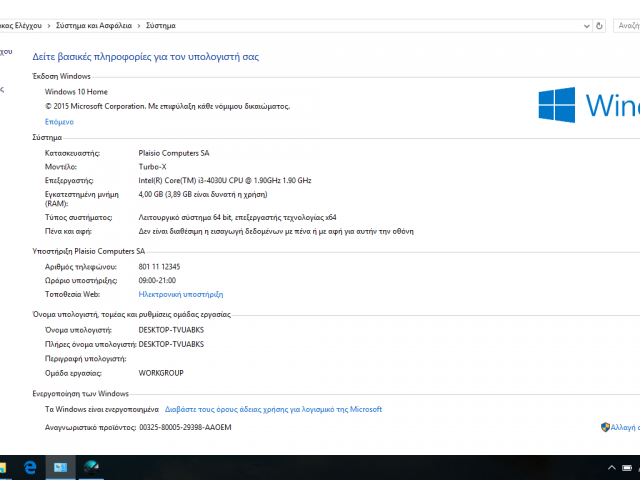Select model value 'Turbo-X'
Image resolution: width=640 pixels, height=480 pixels.
click(153, 167)
